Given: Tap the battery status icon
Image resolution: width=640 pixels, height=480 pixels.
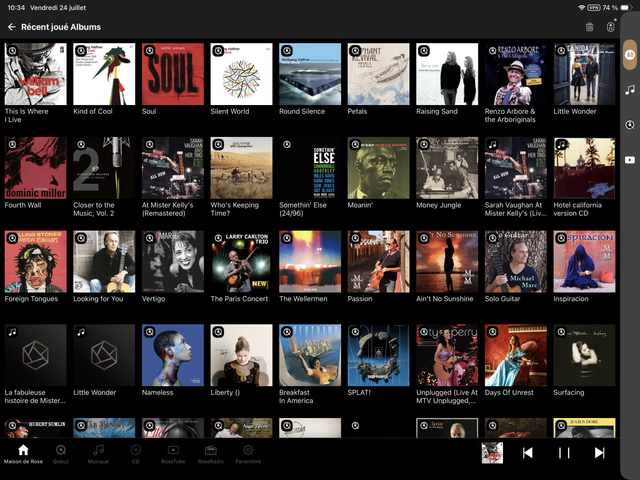Looking at the screenshot, I should [x=626, y=8].
